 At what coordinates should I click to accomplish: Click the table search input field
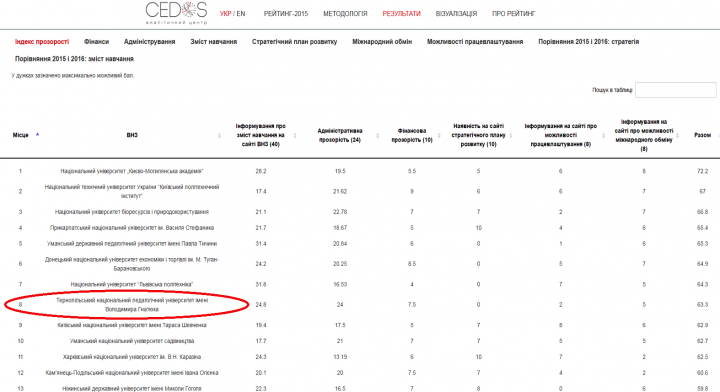(x=675, y=90)
